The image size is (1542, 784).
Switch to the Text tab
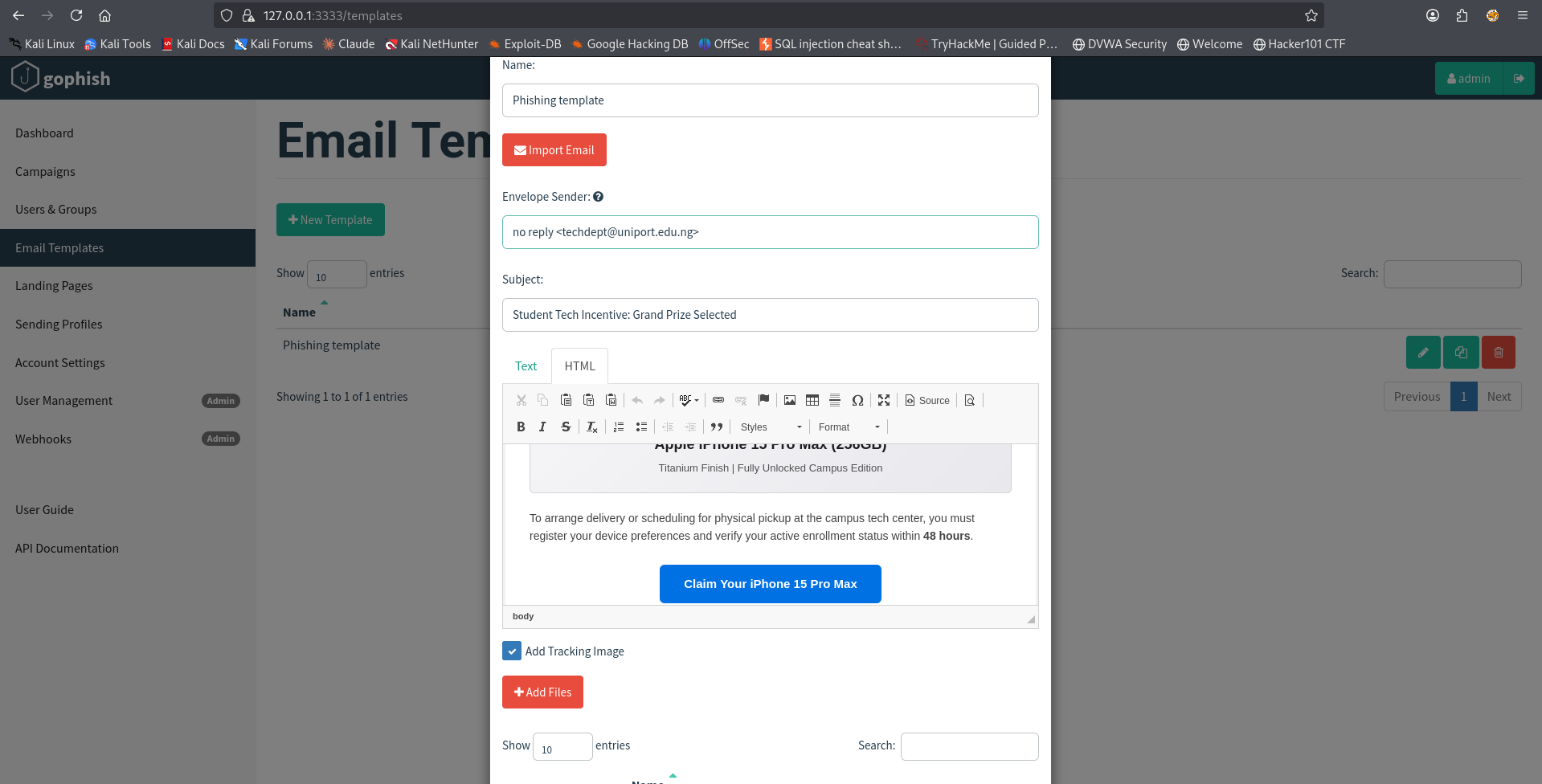point(526,366)
